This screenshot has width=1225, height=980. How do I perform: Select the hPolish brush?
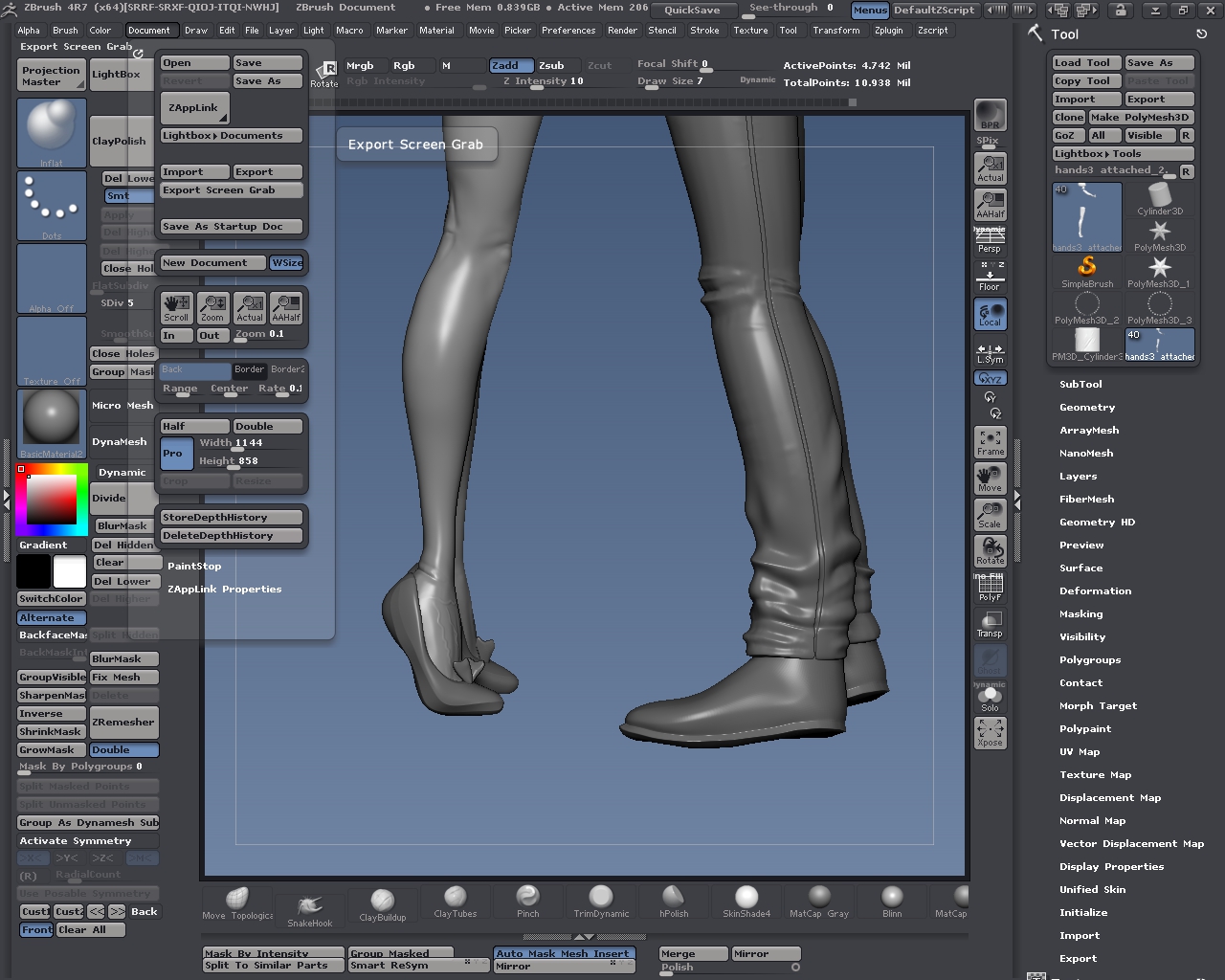(674, 902)
